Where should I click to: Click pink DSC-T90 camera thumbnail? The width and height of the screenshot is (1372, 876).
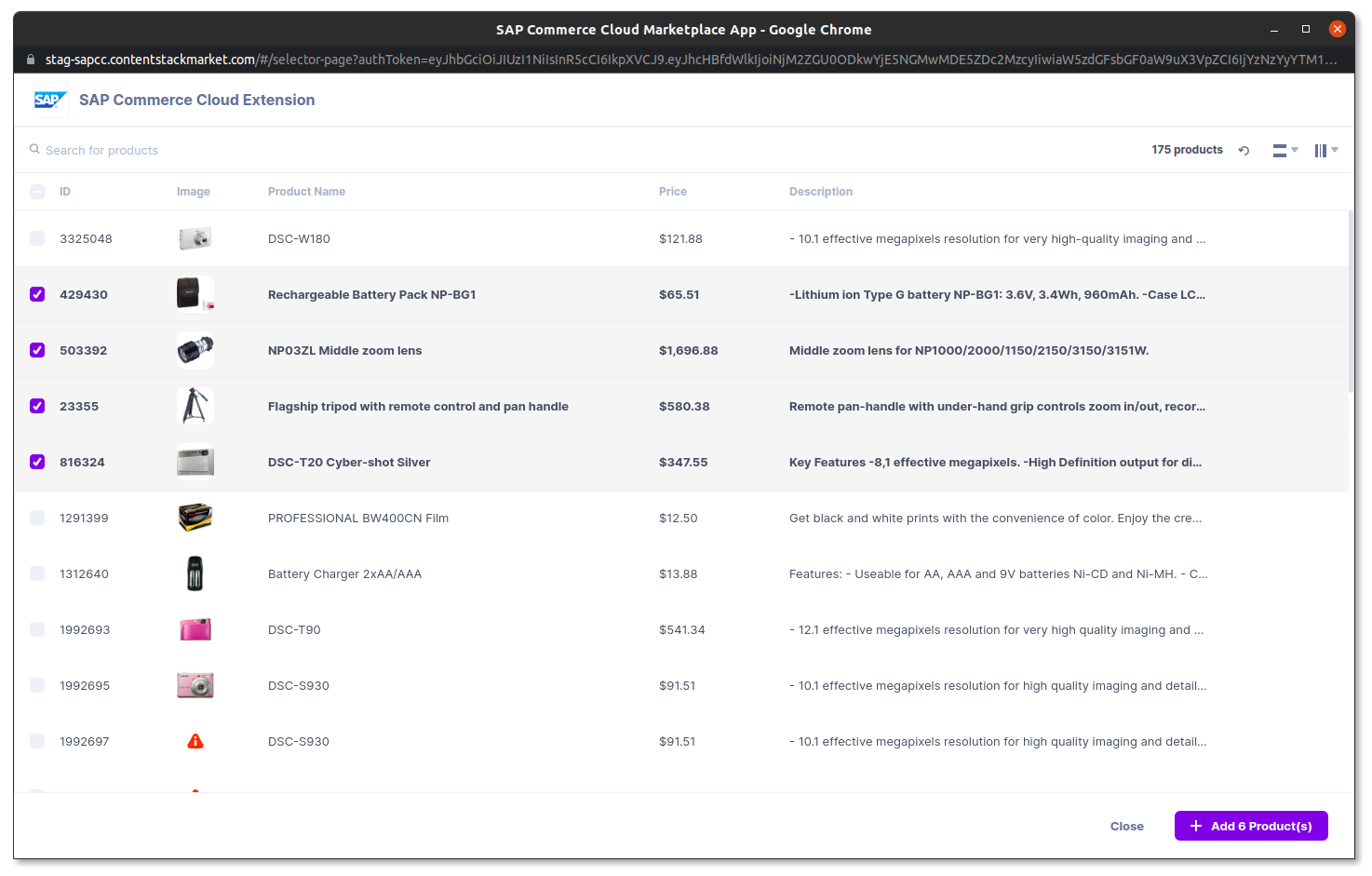(x=195, y=629)
